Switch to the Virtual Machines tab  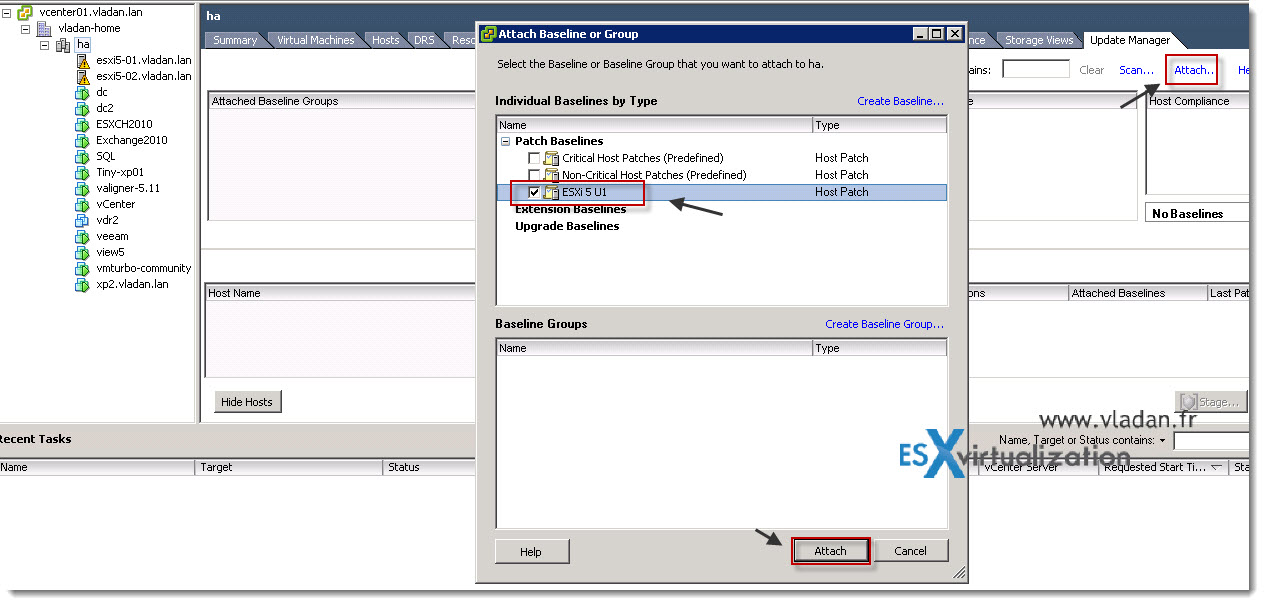coord(315,40)
